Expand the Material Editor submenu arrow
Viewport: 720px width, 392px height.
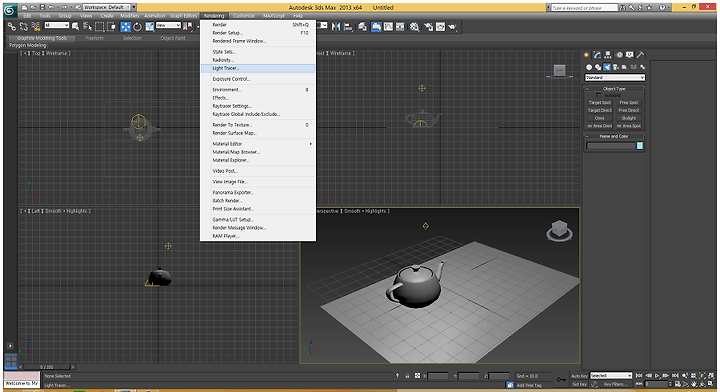click(x=310, y=144)
